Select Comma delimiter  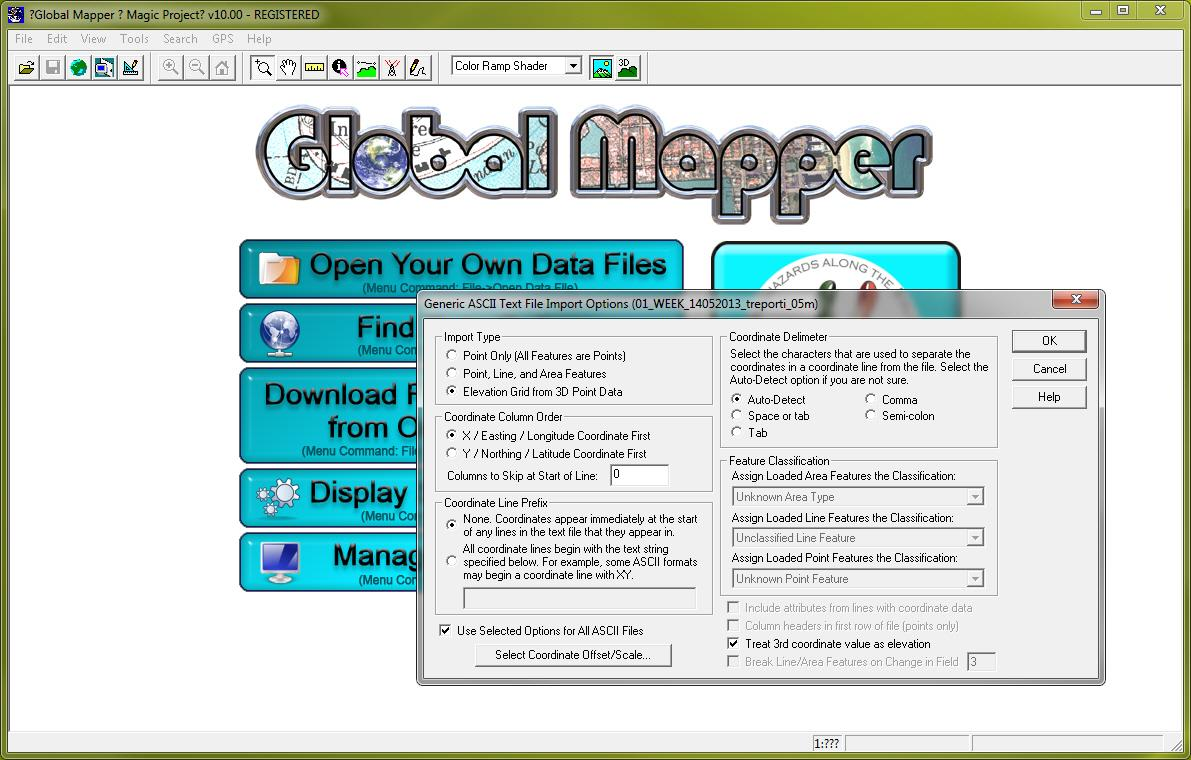[870, 399]
